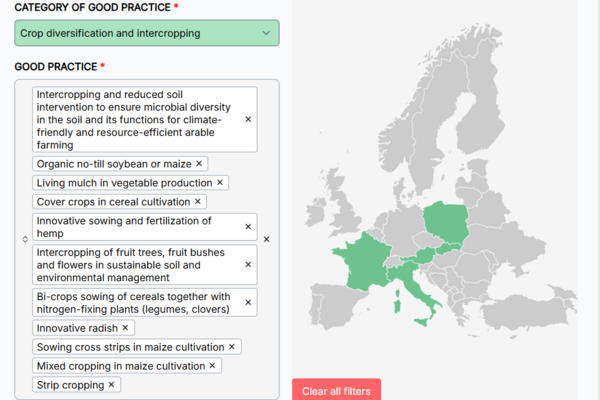
Task: Remove 'Intercropping of fruit trees' tag
Action: pos(248,265)
